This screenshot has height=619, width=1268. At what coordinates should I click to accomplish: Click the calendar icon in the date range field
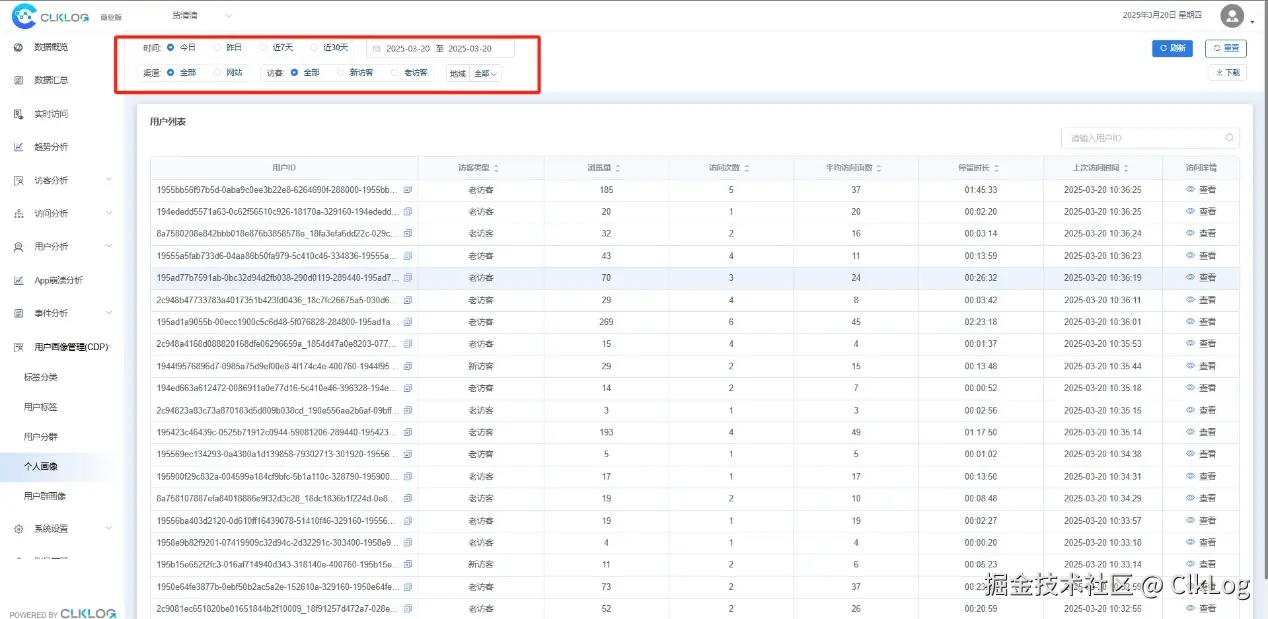(377, 48)
